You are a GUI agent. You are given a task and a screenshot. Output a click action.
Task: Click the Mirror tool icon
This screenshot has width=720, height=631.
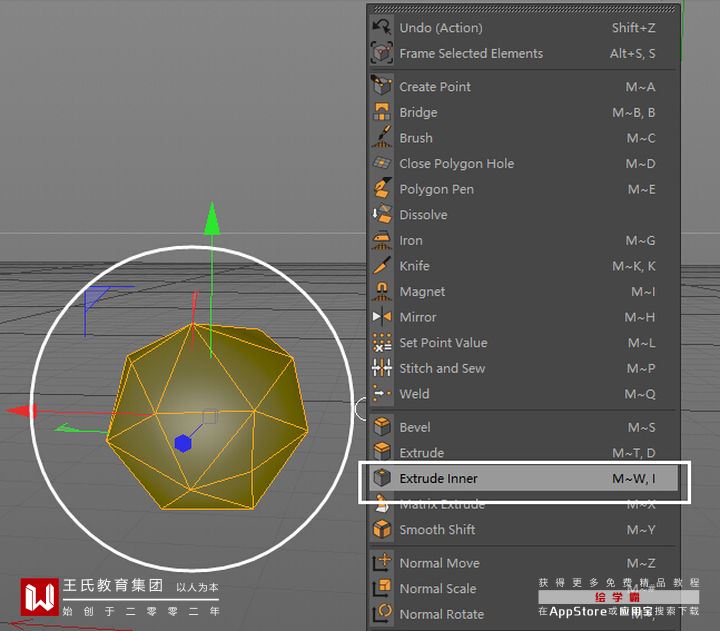point(382,317)
